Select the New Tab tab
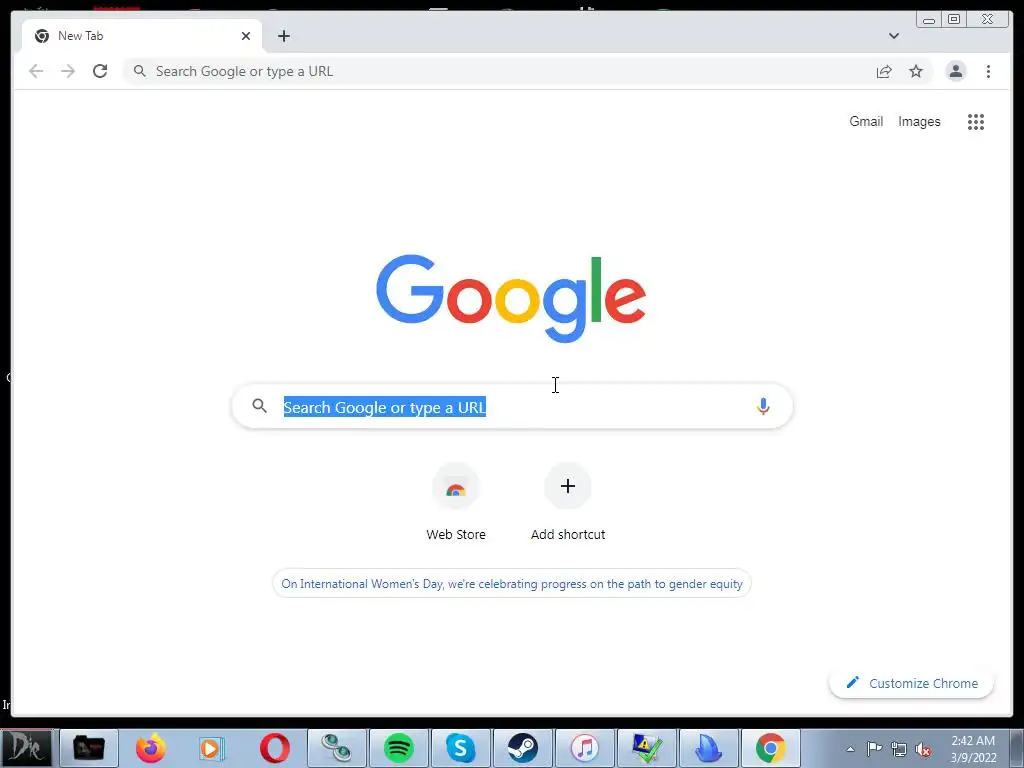 tap(142, 36)
